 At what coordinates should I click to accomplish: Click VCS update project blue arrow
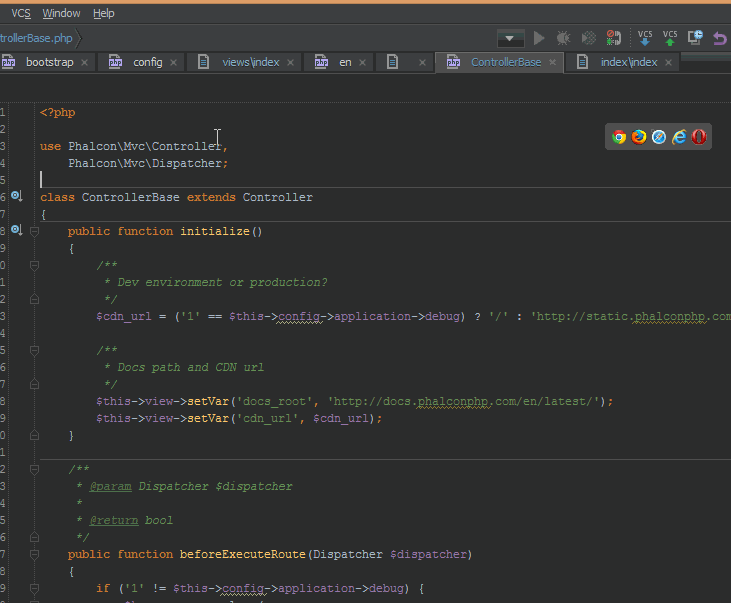[x=645, y=38]
